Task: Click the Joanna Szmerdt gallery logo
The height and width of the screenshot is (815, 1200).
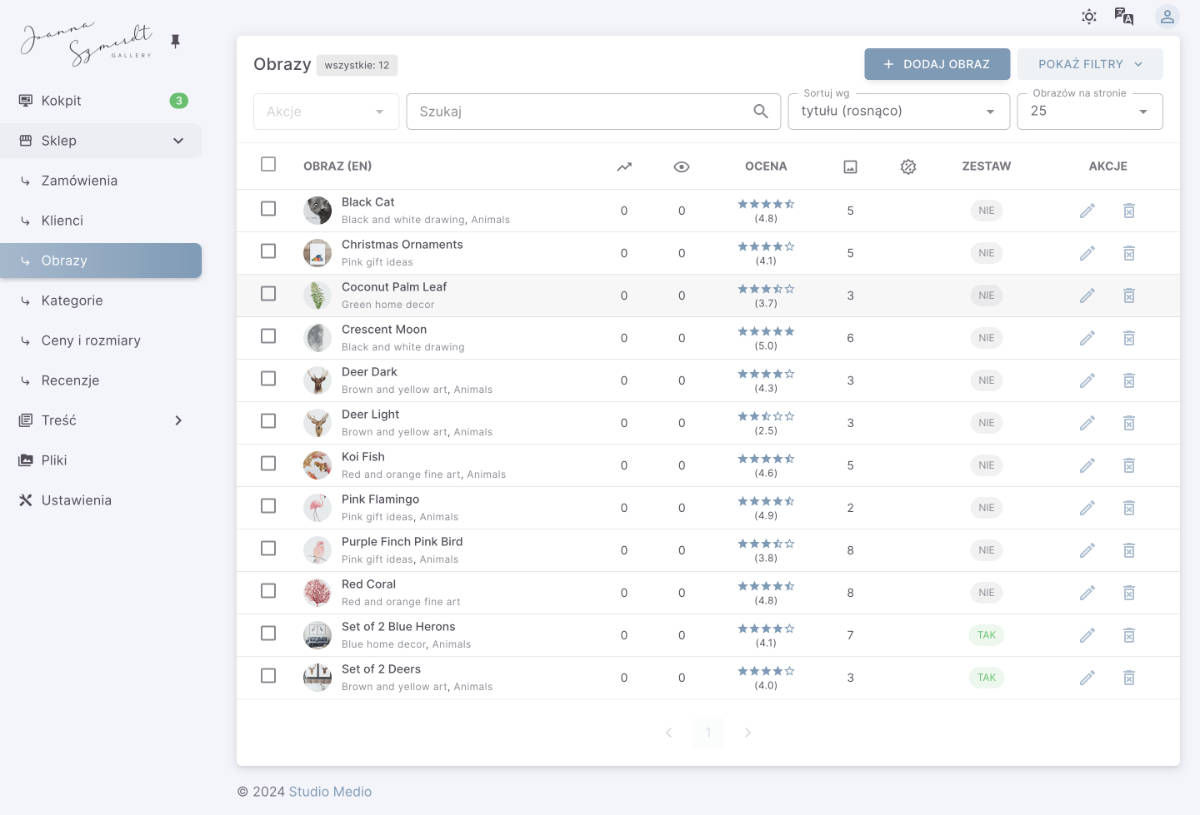Action: point(87,43)
